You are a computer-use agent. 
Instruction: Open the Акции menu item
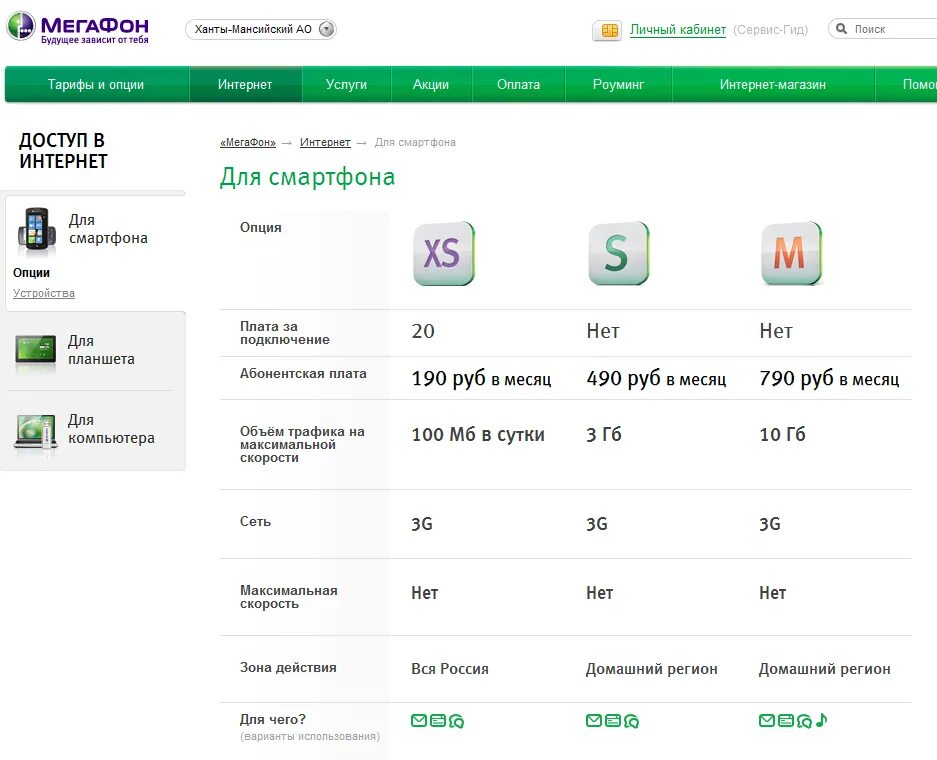point(431,84)
